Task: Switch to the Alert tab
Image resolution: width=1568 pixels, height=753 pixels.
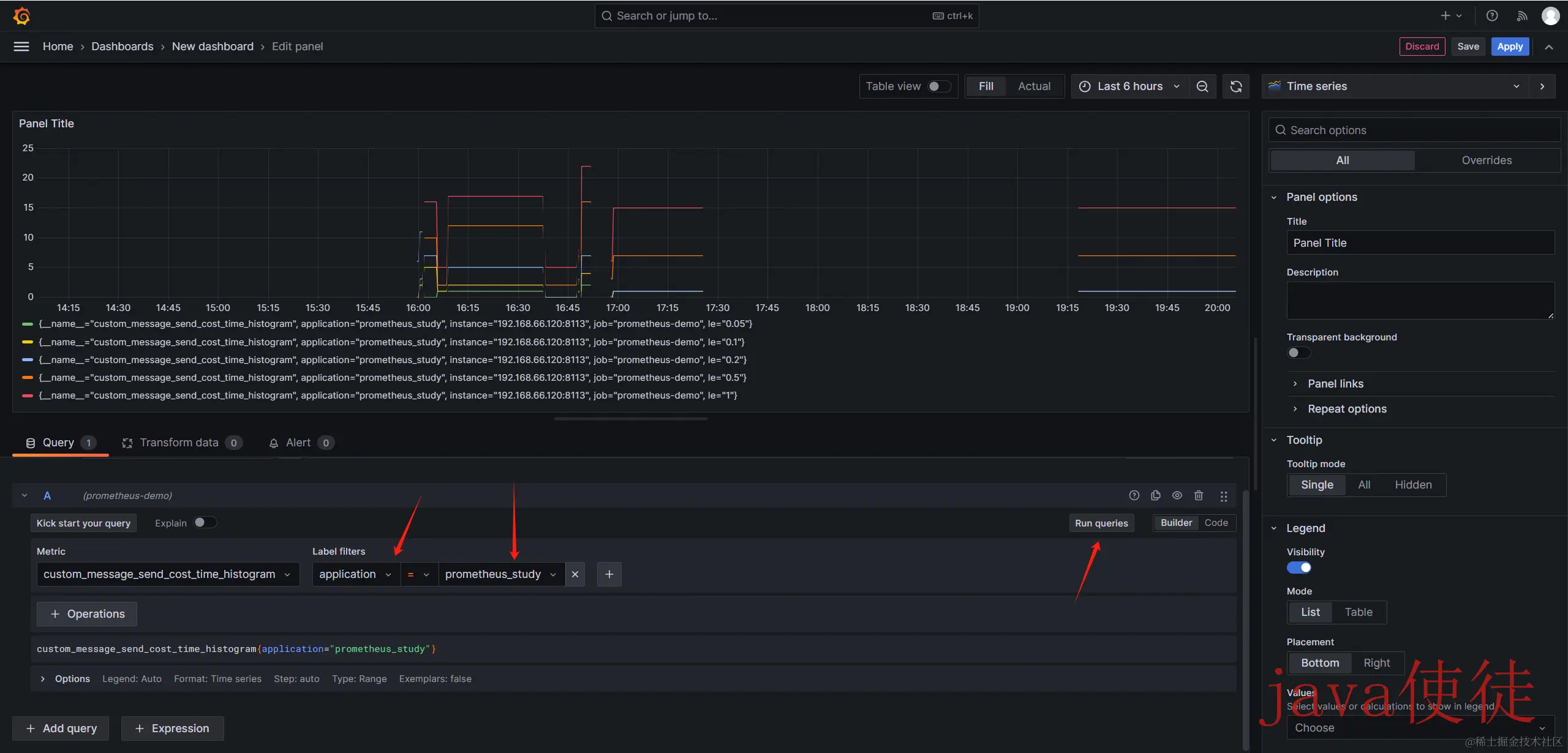Action: (301, 443)
